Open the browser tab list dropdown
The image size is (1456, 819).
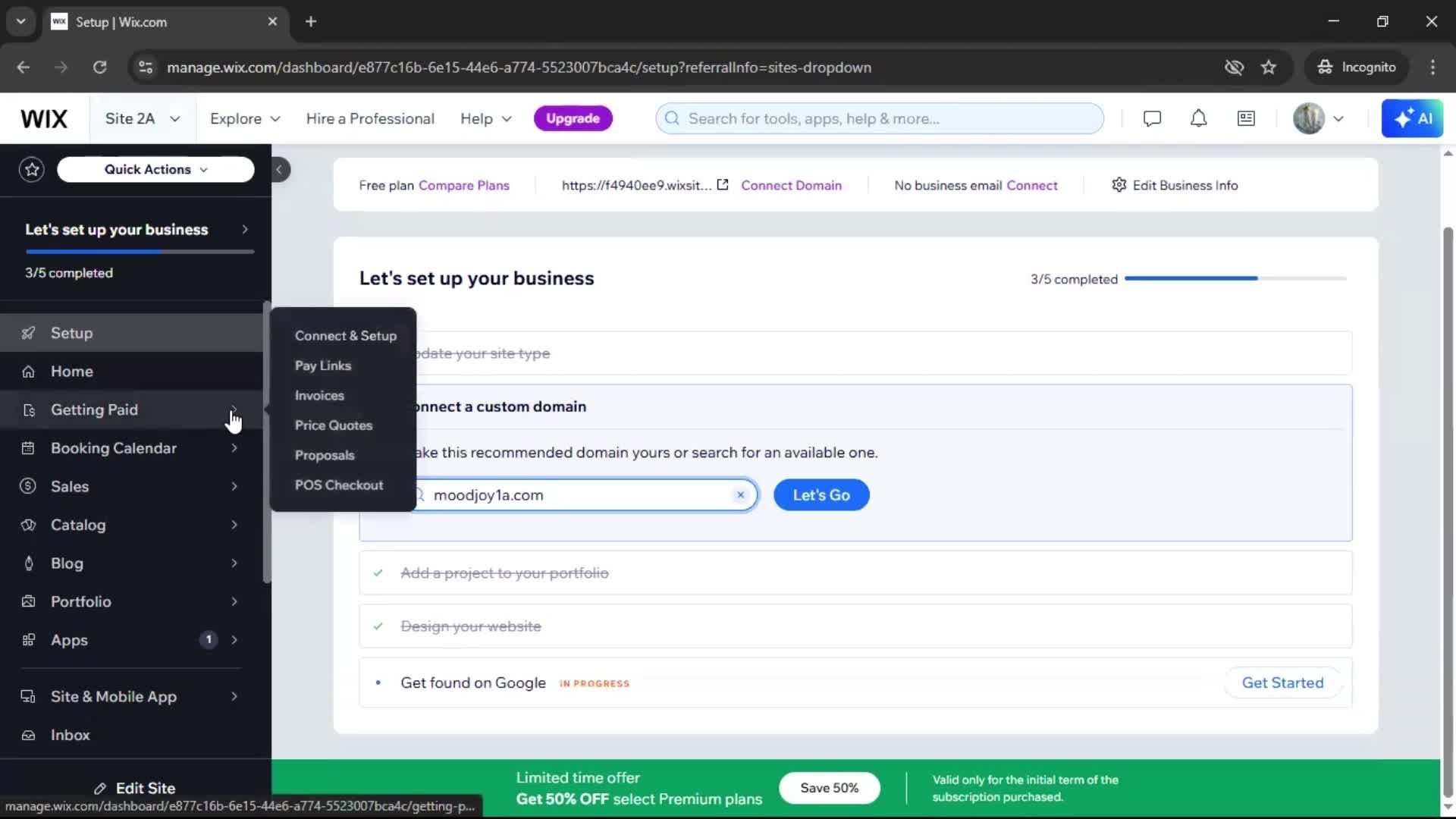[21, 21]
